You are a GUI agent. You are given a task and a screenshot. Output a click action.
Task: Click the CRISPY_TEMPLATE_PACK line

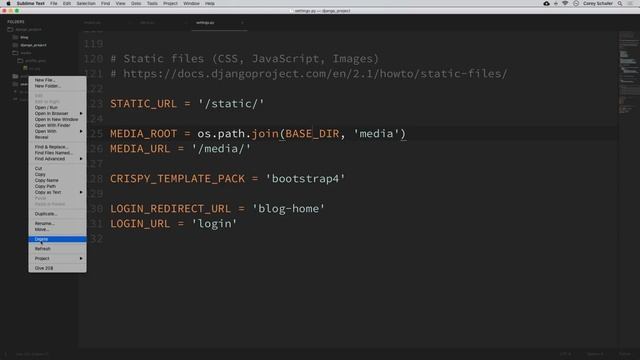[x=228, y=178]
